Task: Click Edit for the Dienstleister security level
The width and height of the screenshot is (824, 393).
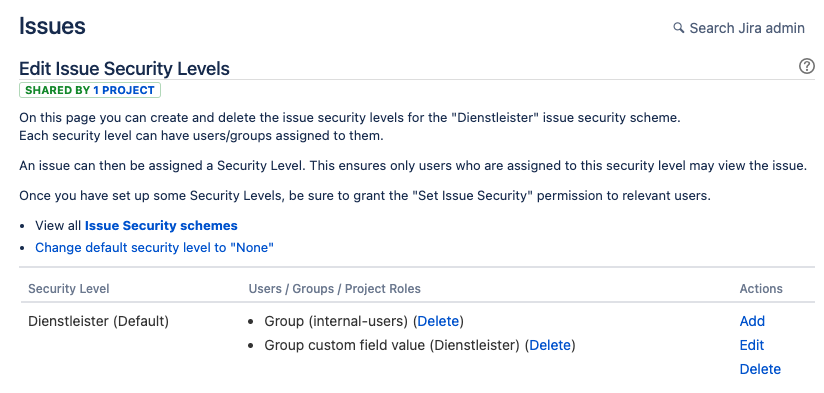Action: pos(751,345)
